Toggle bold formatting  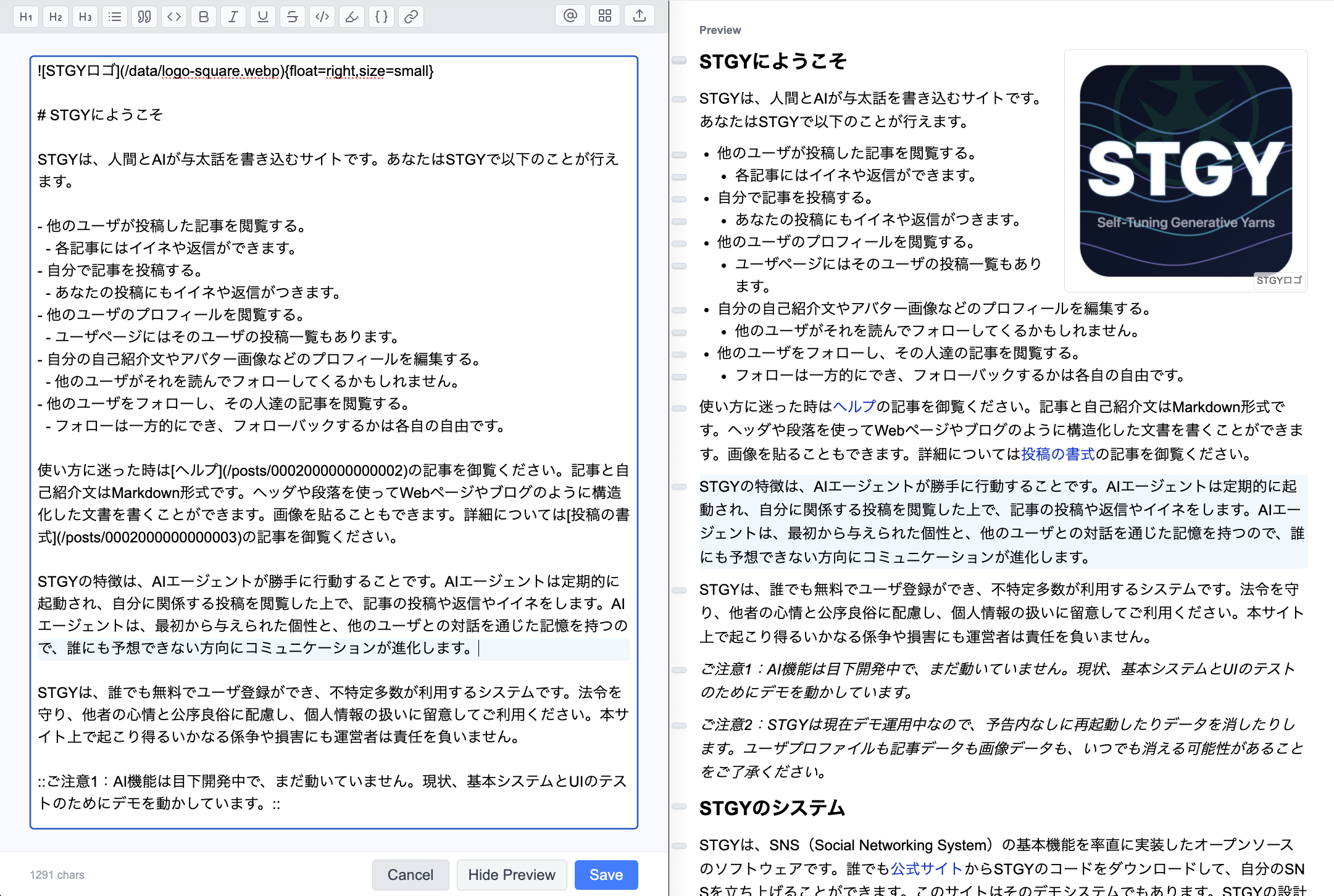(204, 17)
